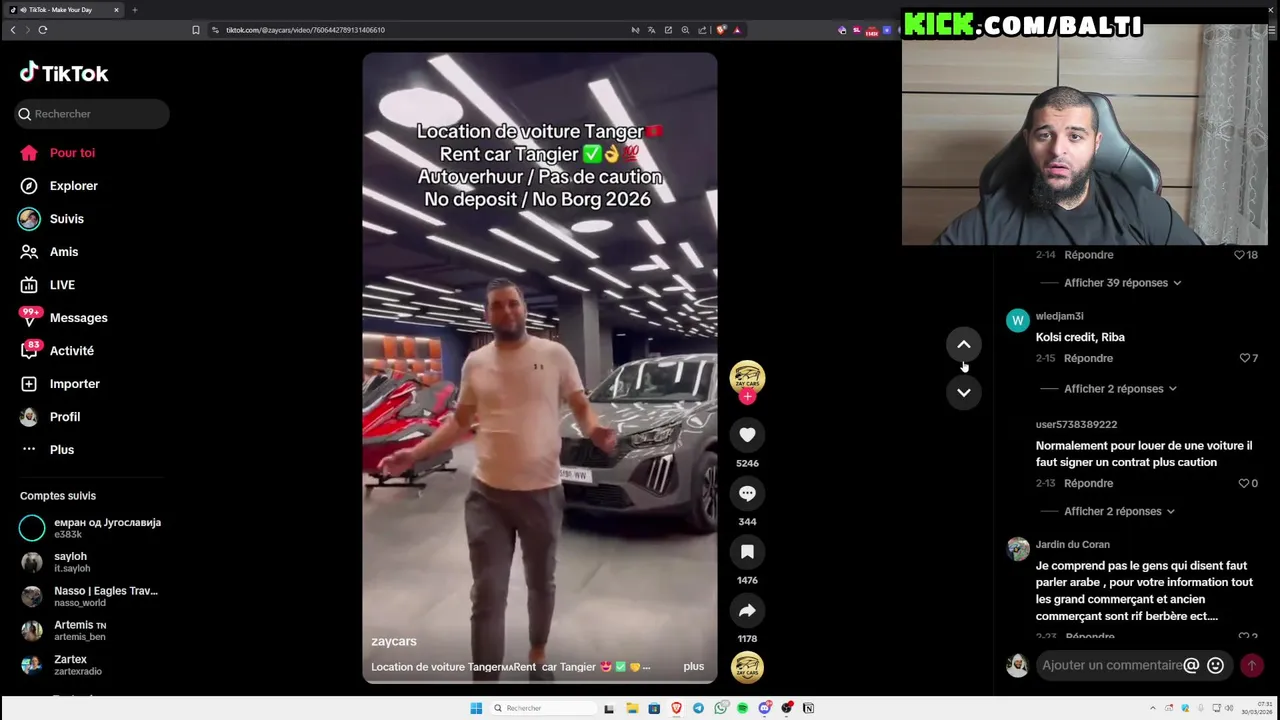Open user5738389222's profile name

[x=1076, y=425]
